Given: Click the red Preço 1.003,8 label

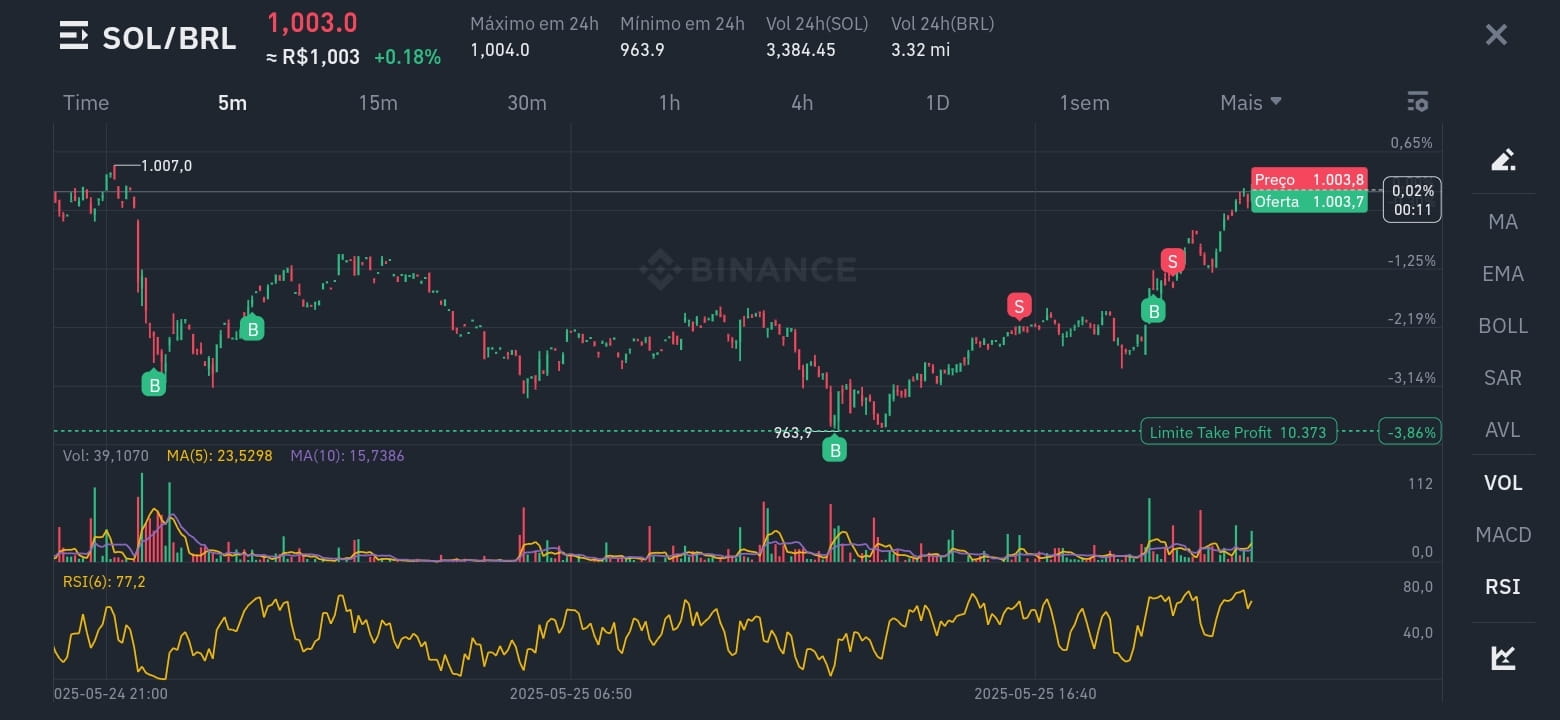Looking at the screenshot, I should click(1309, 179).
